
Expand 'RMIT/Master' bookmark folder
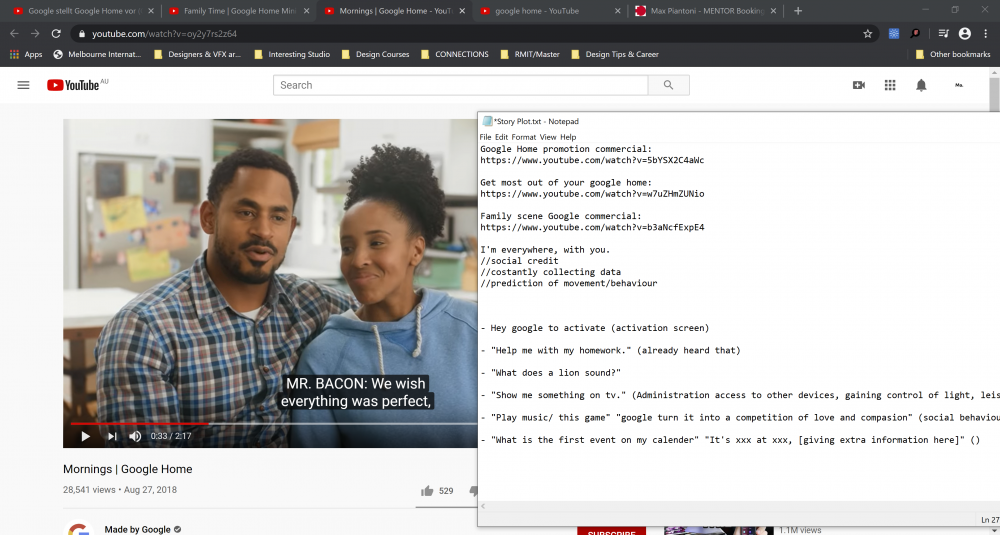531,54
